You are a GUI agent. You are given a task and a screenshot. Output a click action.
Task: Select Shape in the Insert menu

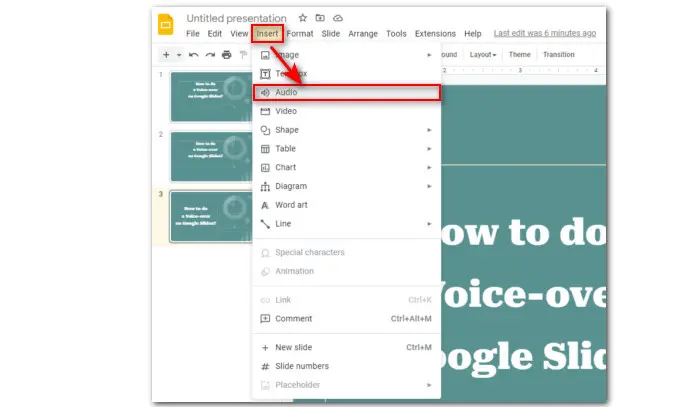coord(346,130)
